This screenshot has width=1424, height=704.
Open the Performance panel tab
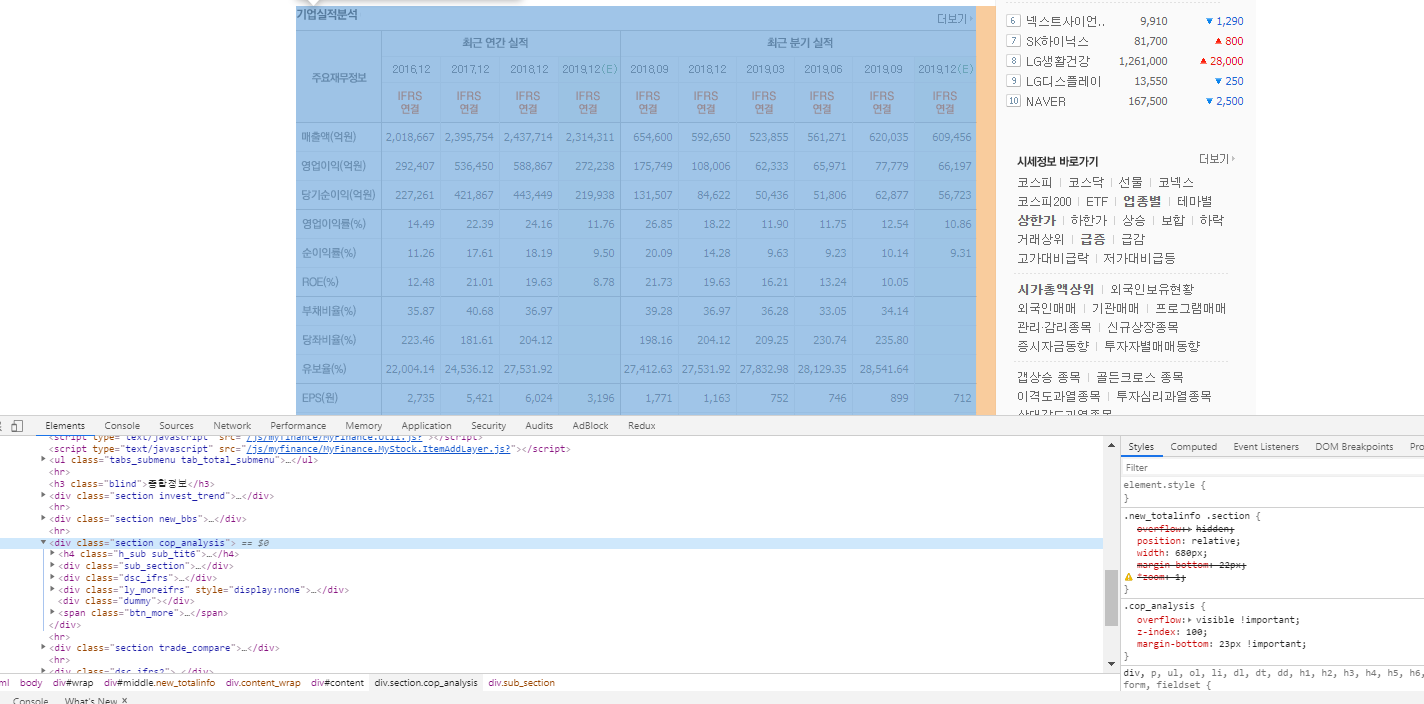[298, 426]
